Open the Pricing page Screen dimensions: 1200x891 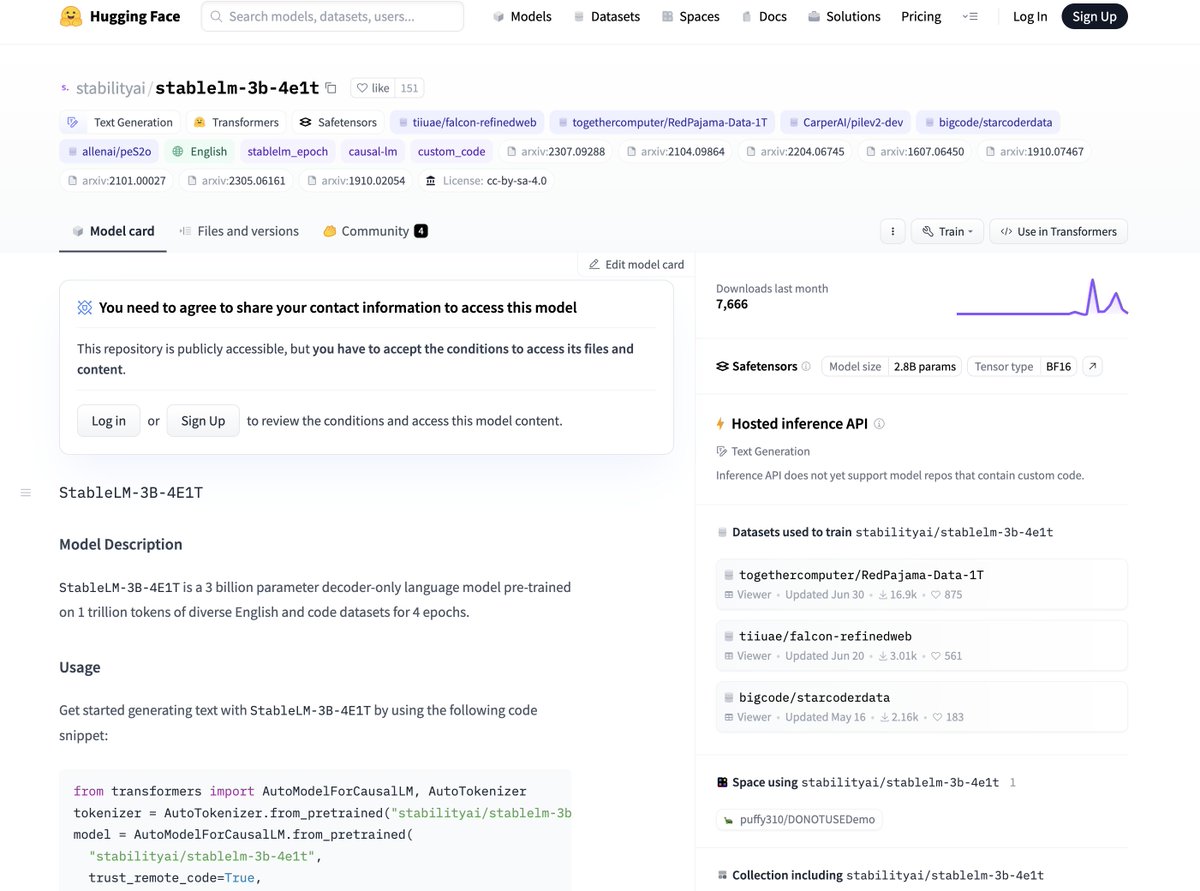tap(921, 16)
